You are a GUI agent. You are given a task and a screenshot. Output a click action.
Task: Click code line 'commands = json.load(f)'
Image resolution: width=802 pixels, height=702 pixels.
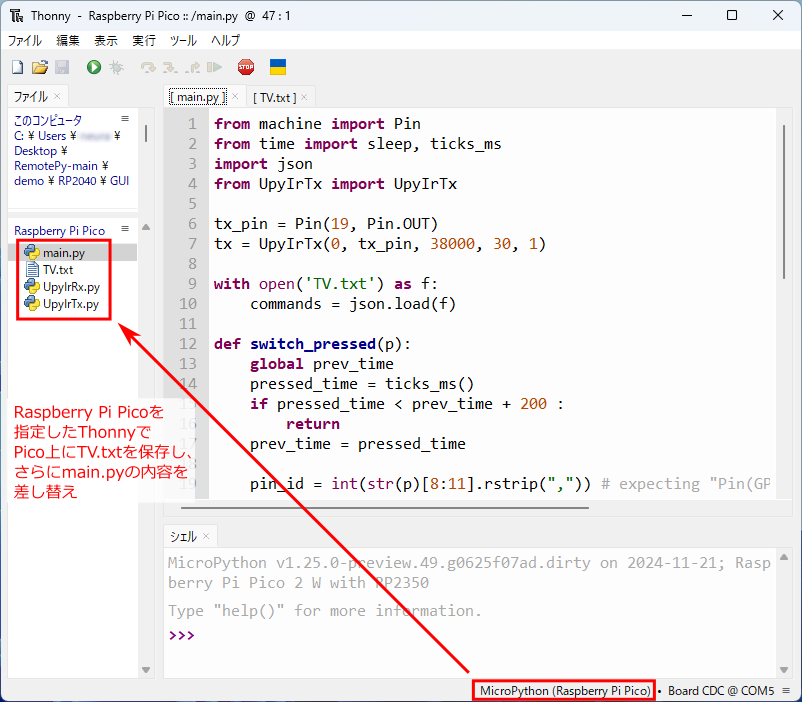(352, 304)
